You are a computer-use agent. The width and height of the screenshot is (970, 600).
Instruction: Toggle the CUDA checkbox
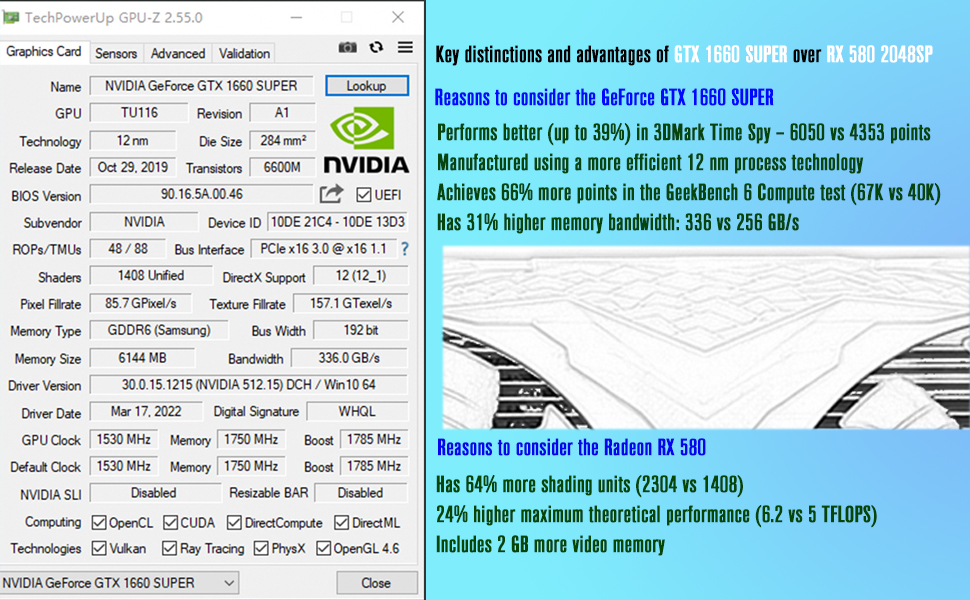click(x=171, y=523)
